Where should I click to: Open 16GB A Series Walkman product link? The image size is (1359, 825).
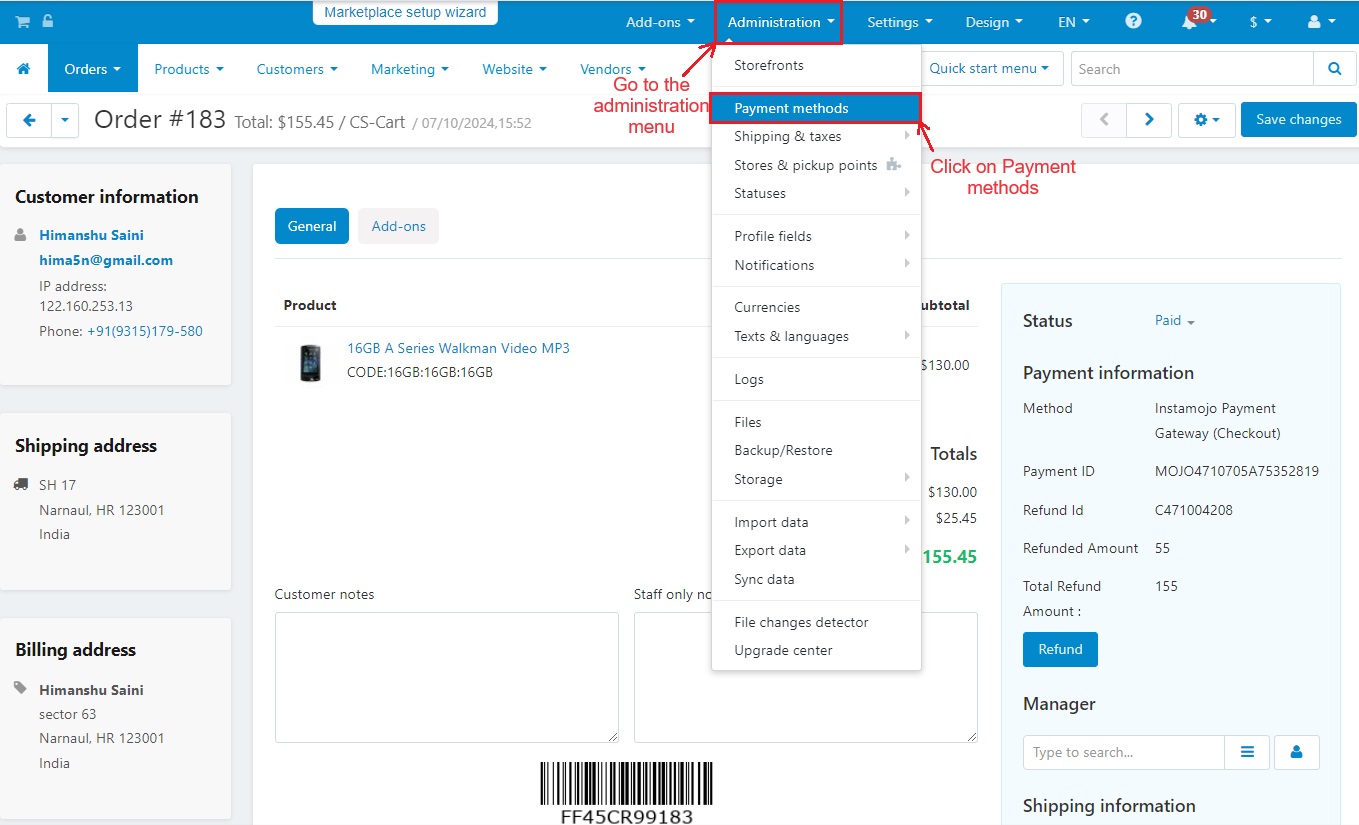click(x=458, y=348)
